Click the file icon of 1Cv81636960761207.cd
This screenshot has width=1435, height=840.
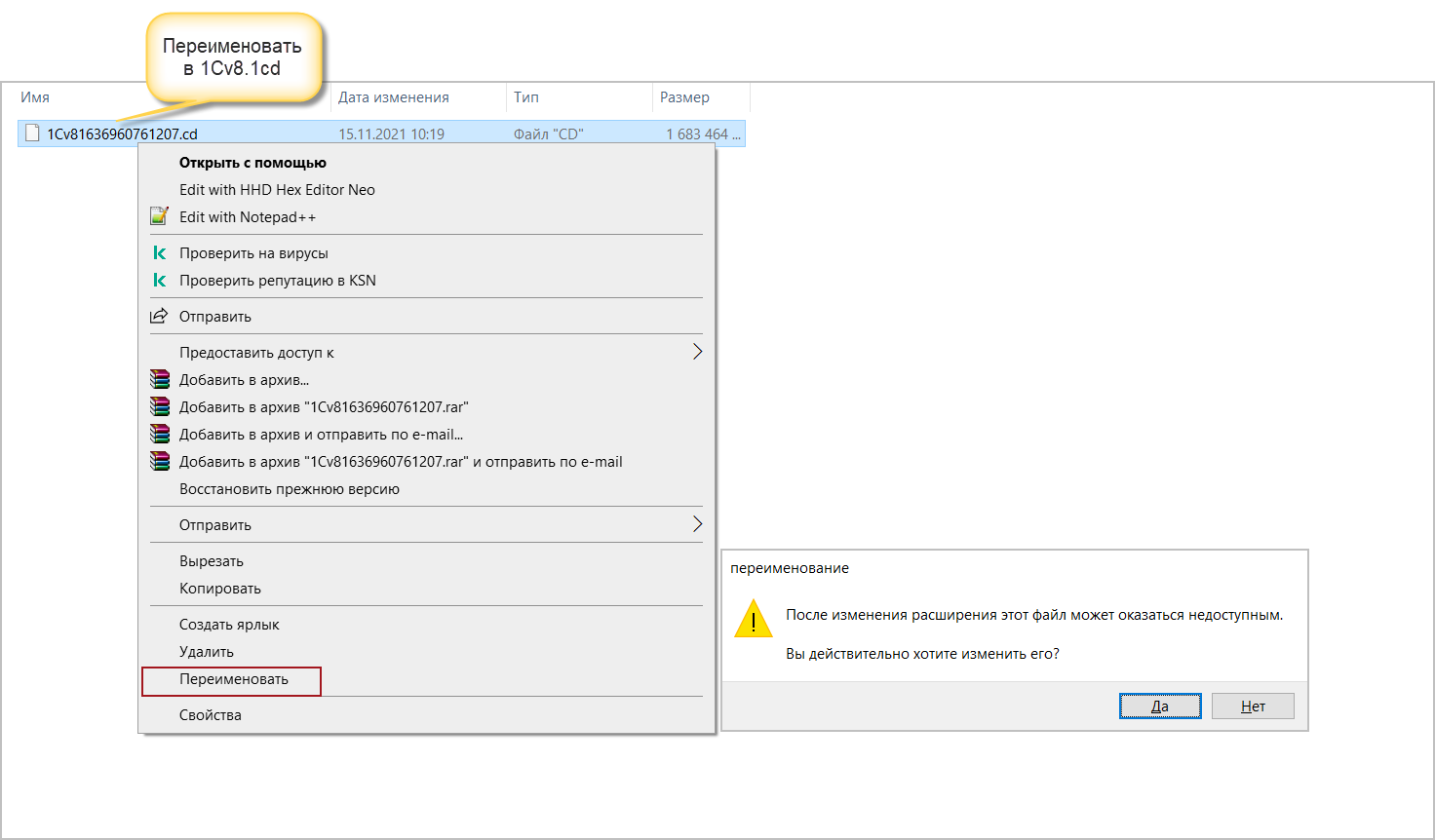pyautogui.click(x=32, y=134)
